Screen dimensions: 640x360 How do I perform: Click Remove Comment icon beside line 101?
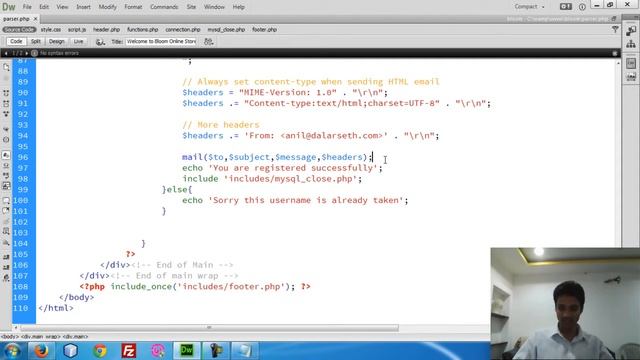pos(6,211)
